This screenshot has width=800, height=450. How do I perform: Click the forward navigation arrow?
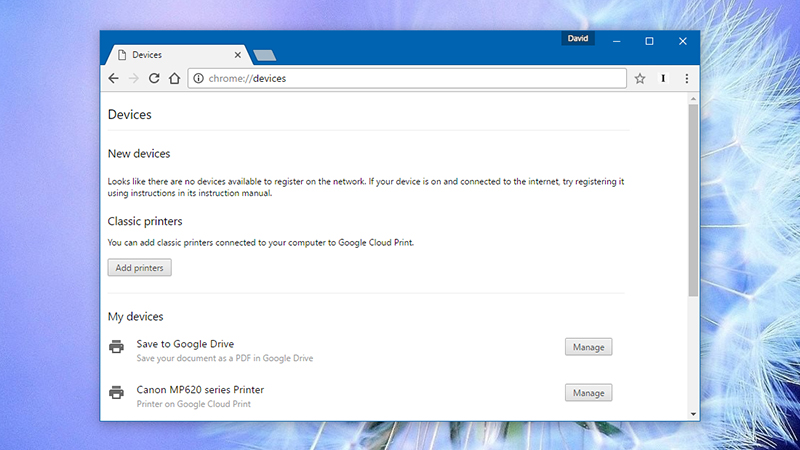click(x=134, y=78)
